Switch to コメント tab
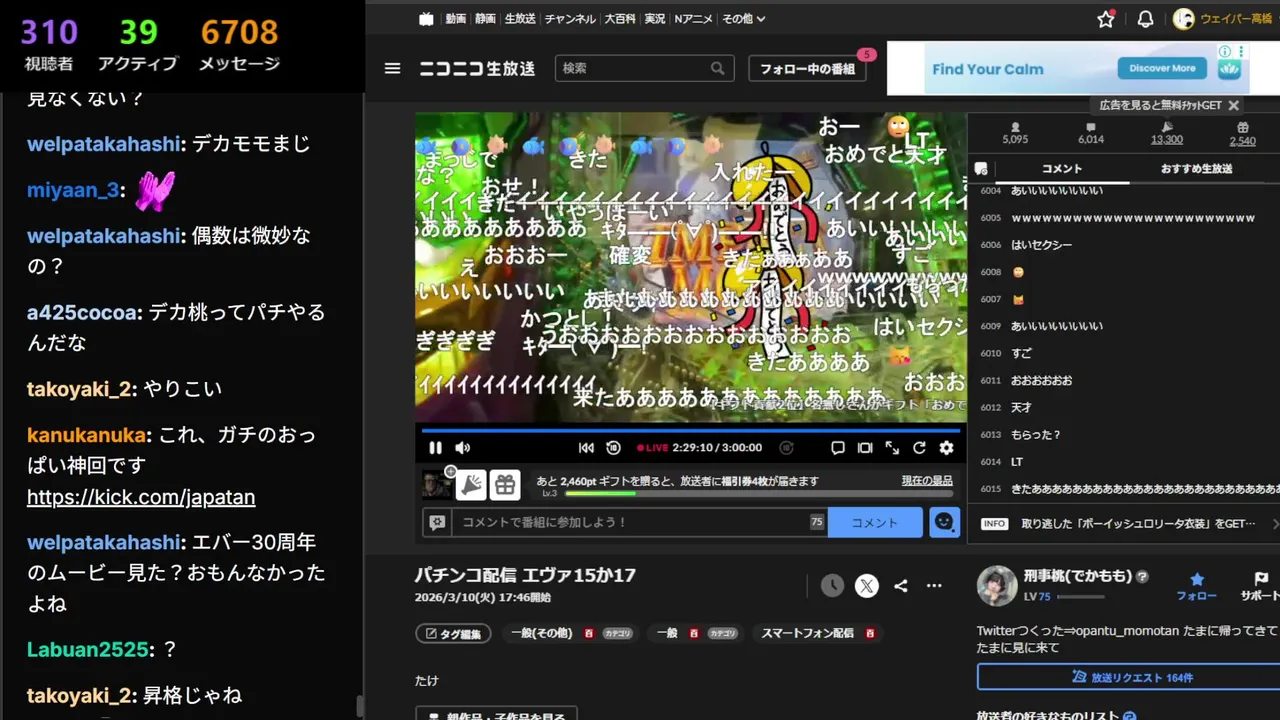Viewport: 1280px width, 720px height. 1061,169
